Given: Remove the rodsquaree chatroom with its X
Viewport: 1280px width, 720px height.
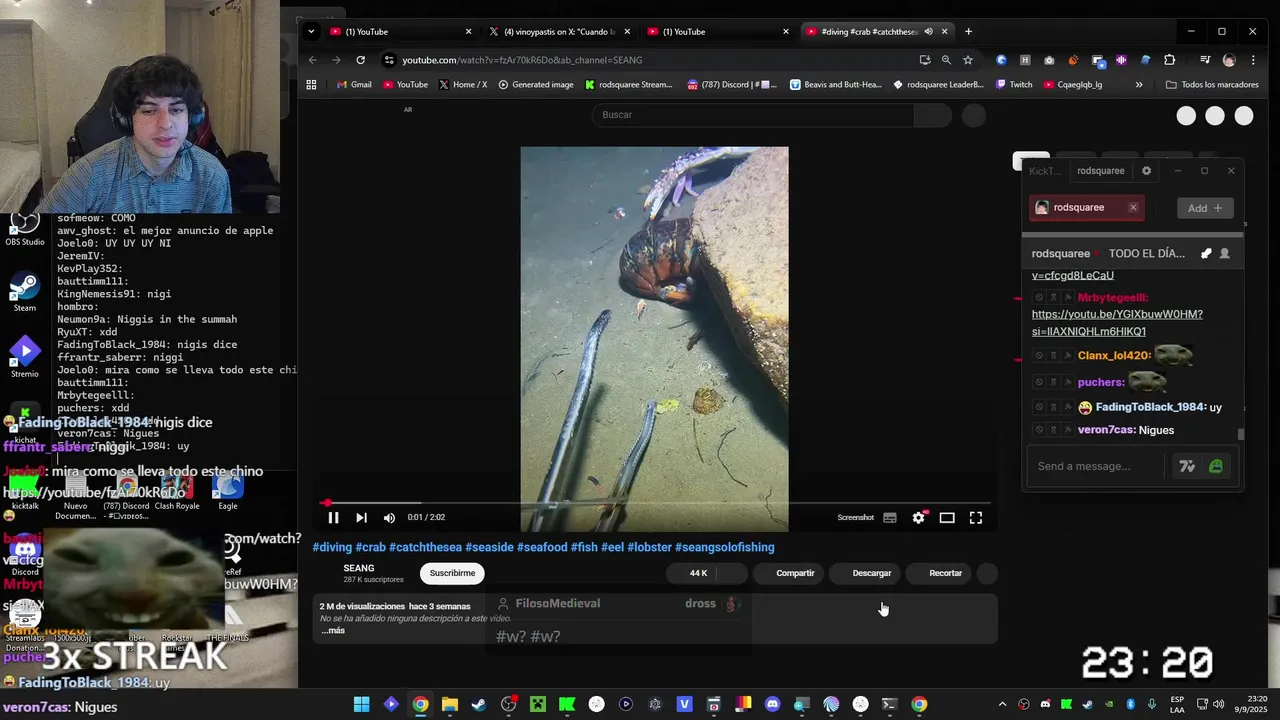Looking at the screenshot, I should tap(1133, 208).
